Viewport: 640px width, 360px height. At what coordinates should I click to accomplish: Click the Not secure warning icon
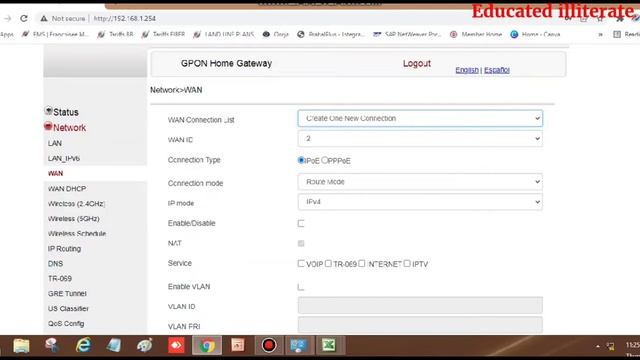point(44,18)
